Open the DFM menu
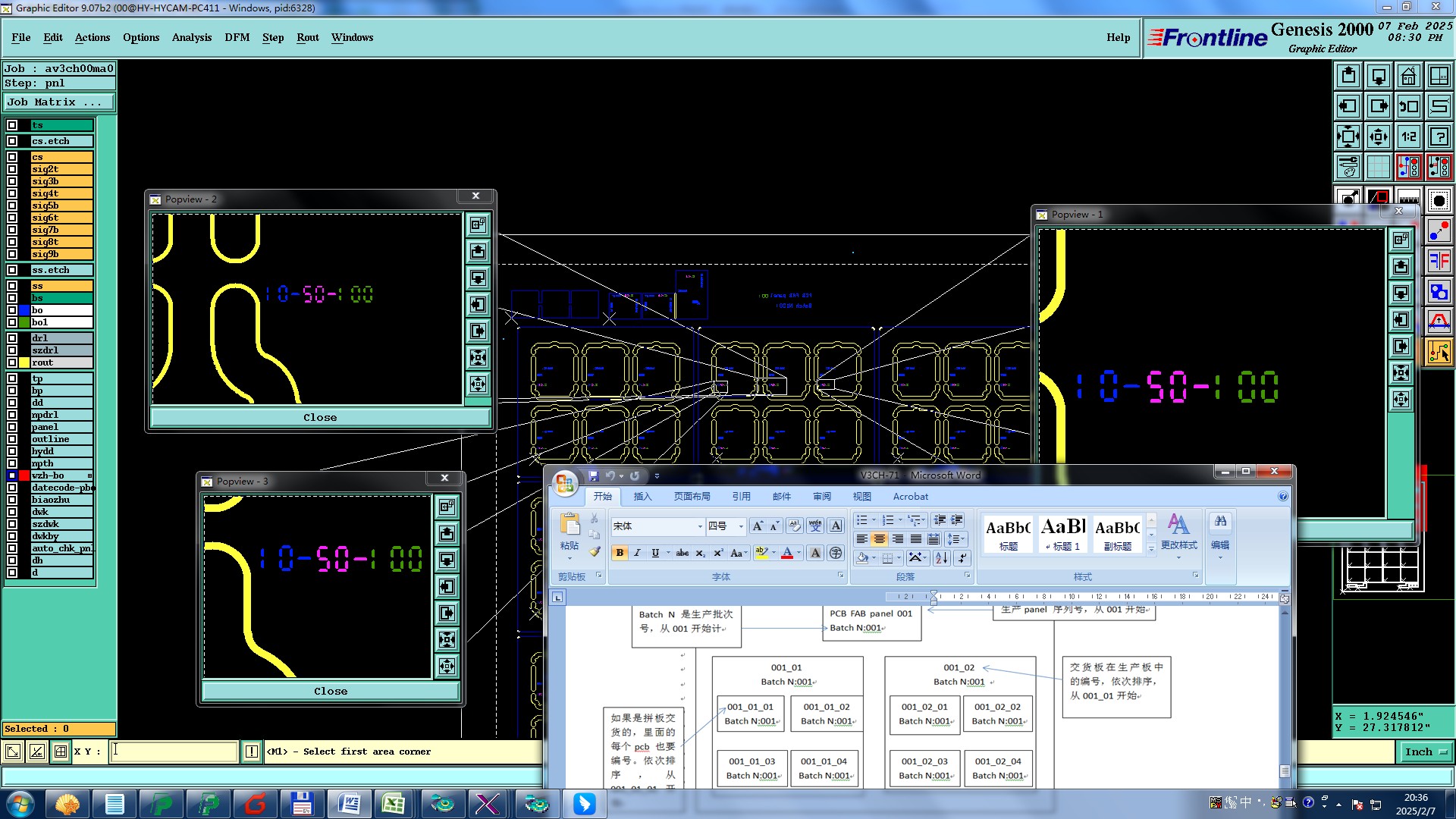The image size is (1456, 819). tap(237, 37)
